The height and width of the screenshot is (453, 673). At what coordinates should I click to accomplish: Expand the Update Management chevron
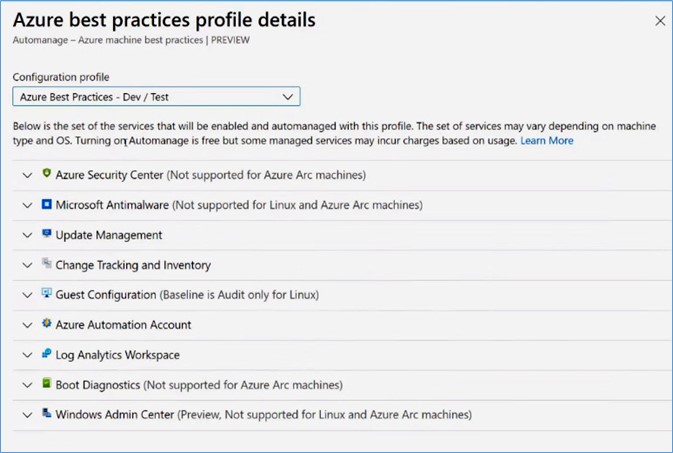click(x=27, y=236)
